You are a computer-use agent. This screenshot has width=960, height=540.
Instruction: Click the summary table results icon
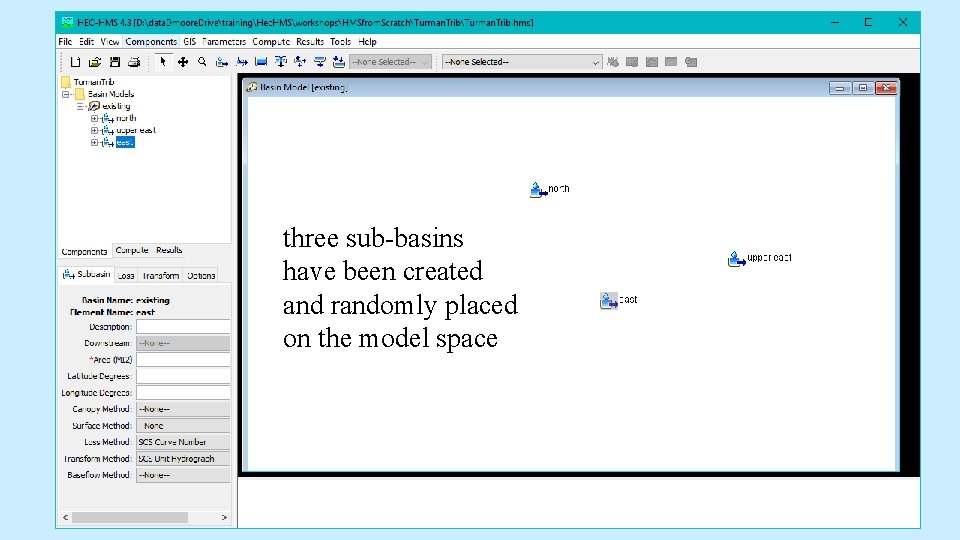(x=671, y=62)
